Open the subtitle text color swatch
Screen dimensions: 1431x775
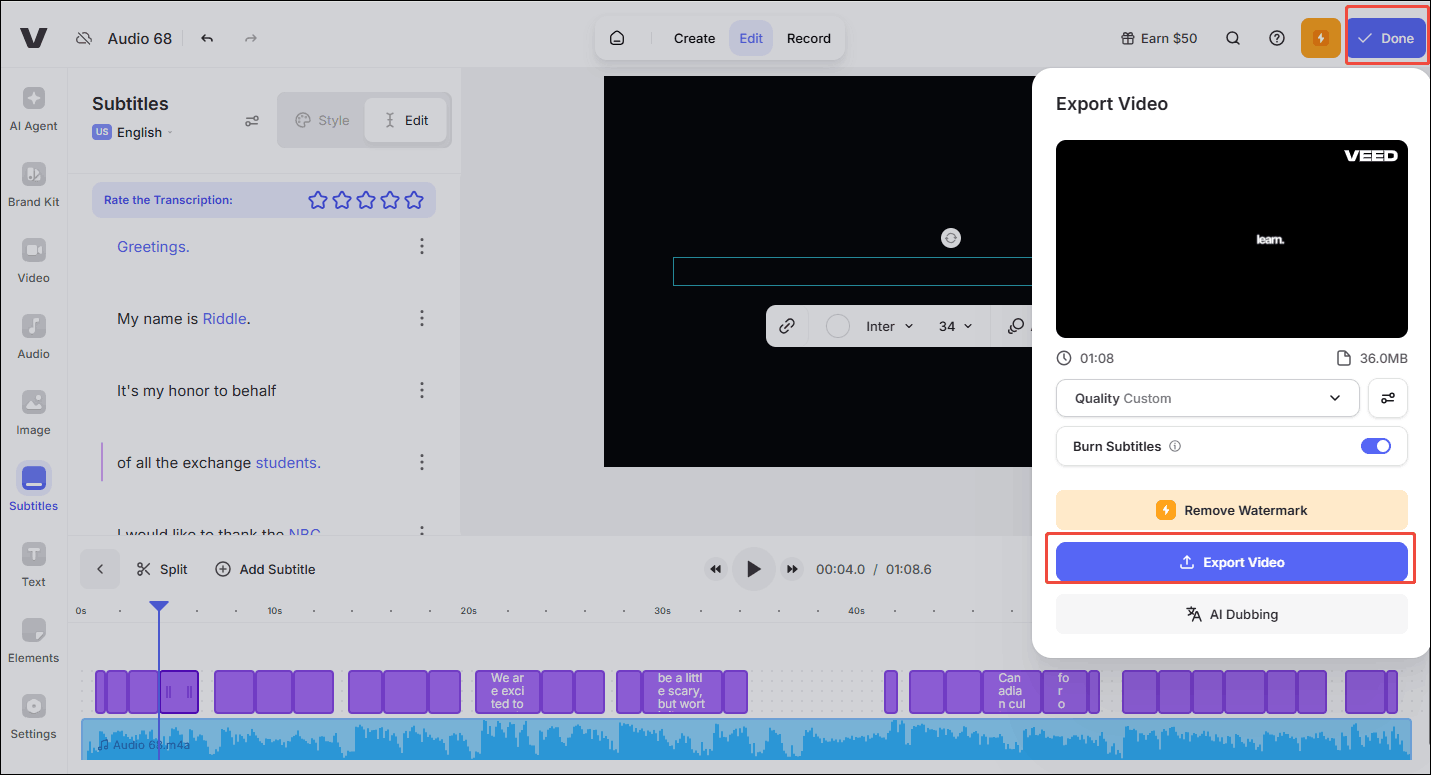[838, 326]
